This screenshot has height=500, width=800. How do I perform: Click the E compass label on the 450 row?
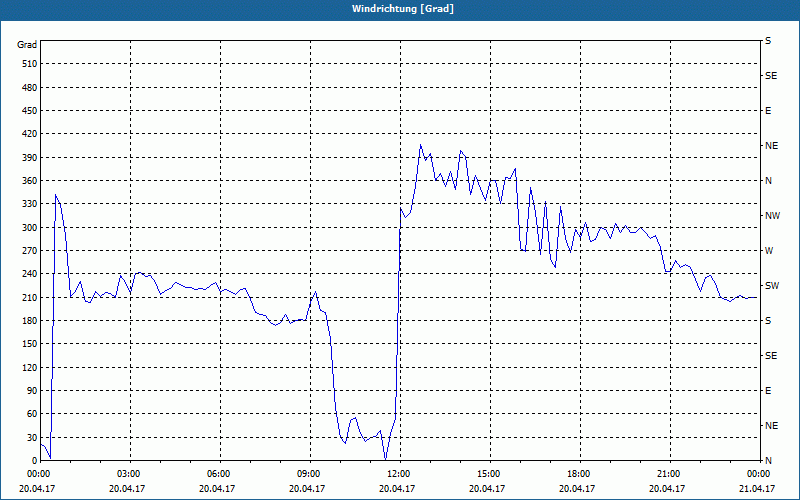point(768,111)
